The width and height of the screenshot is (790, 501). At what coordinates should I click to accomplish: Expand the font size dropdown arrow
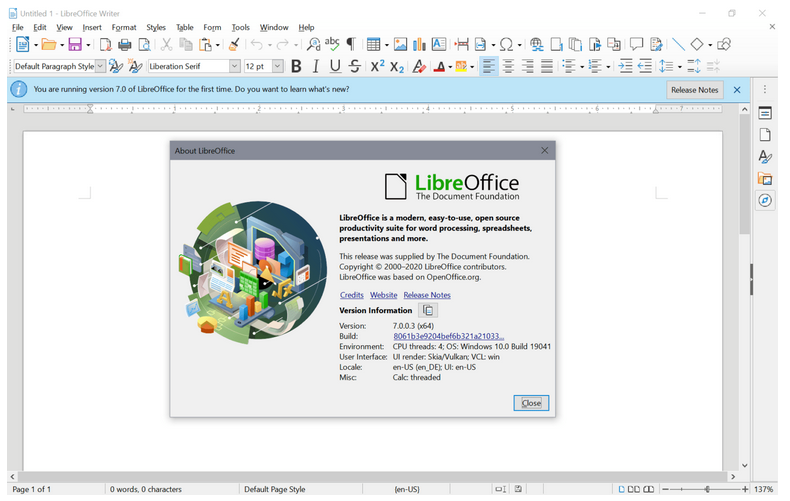[277, 66]
